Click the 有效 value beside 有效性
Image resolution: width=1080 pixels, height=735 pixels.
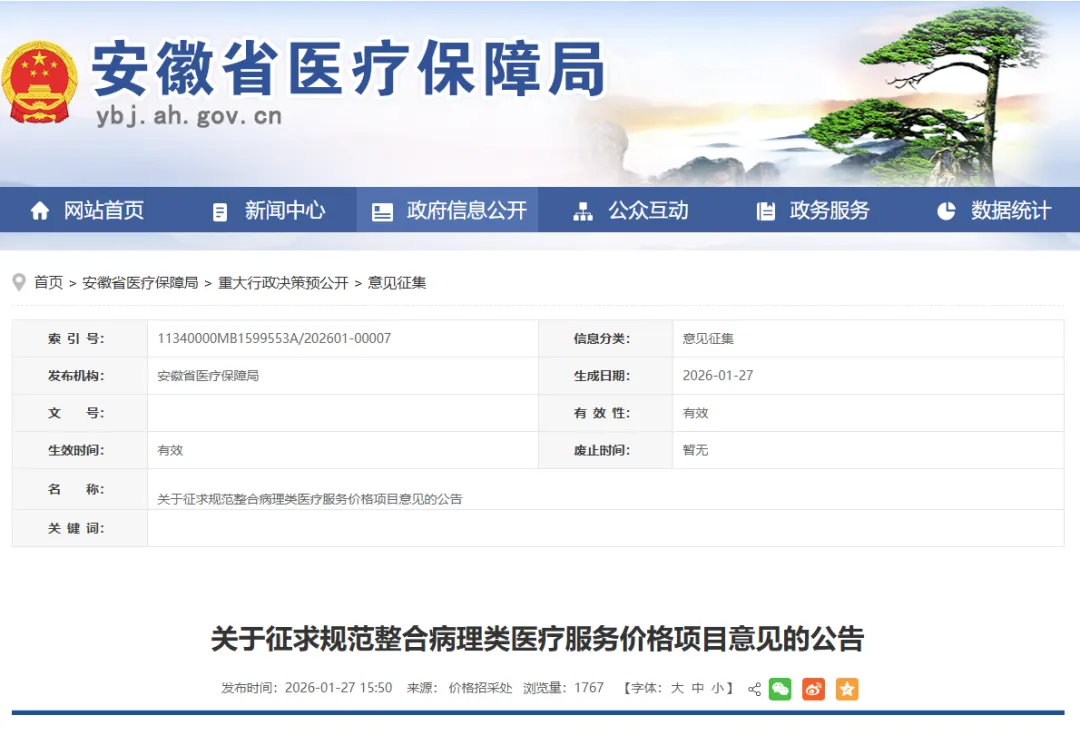coord(695,413)
